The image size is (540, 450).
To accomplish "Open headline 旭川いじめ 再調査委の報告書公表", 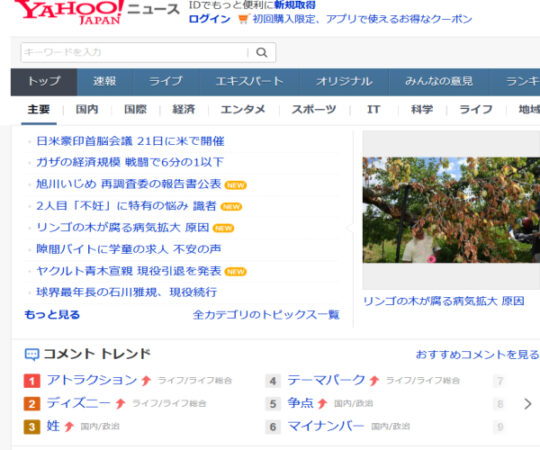I will (128, 184).
